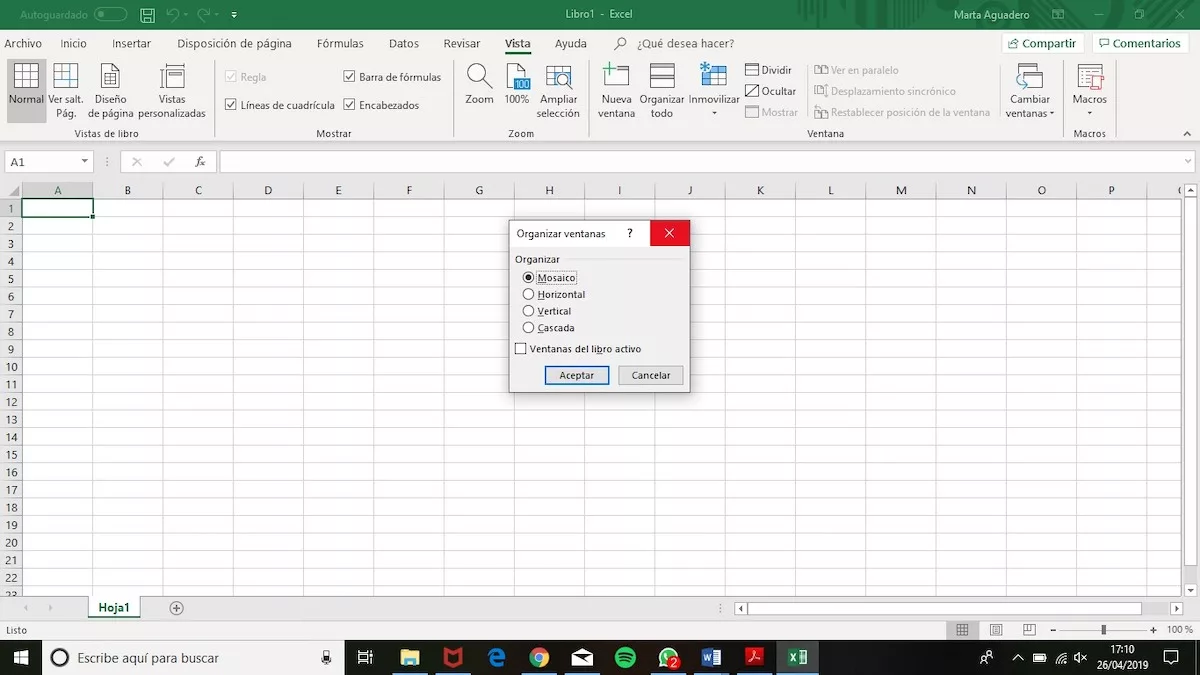
Task: Open Spotify from the taskbar
Action: coord(625,657)
